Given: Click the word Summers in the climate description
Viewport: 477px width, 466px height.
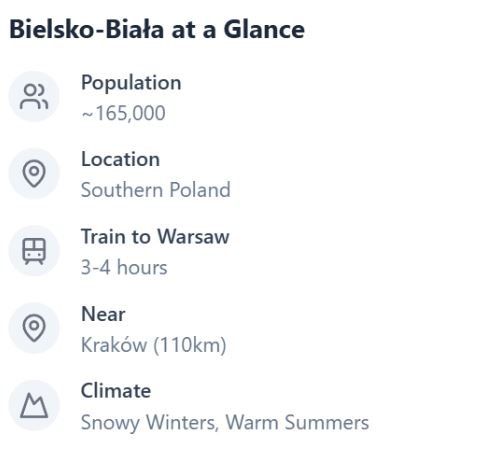Looking at the screenshot, I should click(327, 422).
